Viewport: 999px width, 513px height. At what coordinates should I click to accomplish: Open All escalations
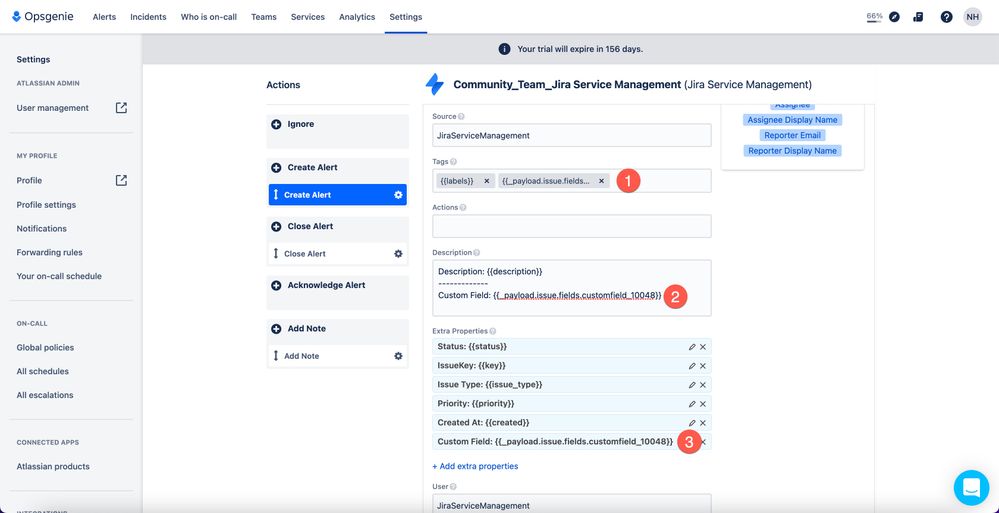[x=45, y=395]
